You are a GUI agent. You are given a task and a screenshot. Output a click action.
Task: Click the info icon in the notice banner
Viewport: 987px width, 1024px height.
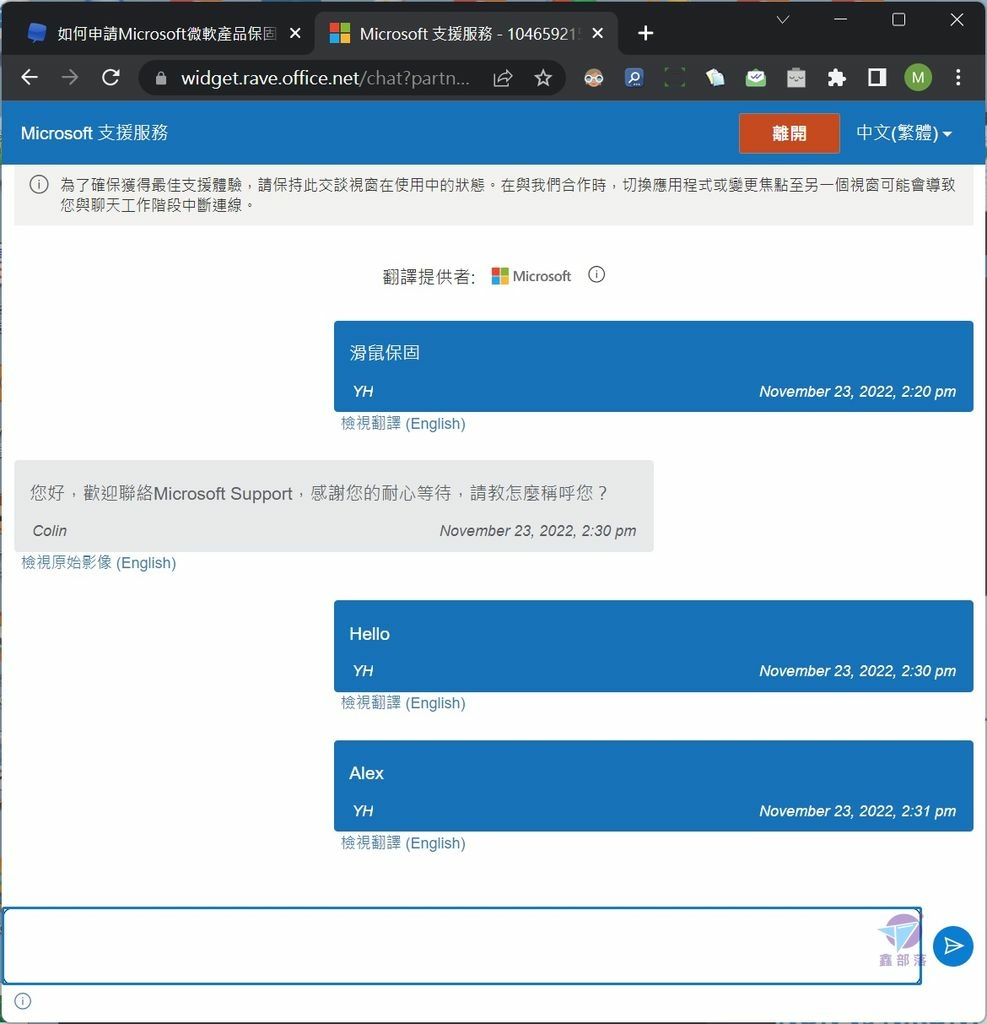(x=39, y=185)
